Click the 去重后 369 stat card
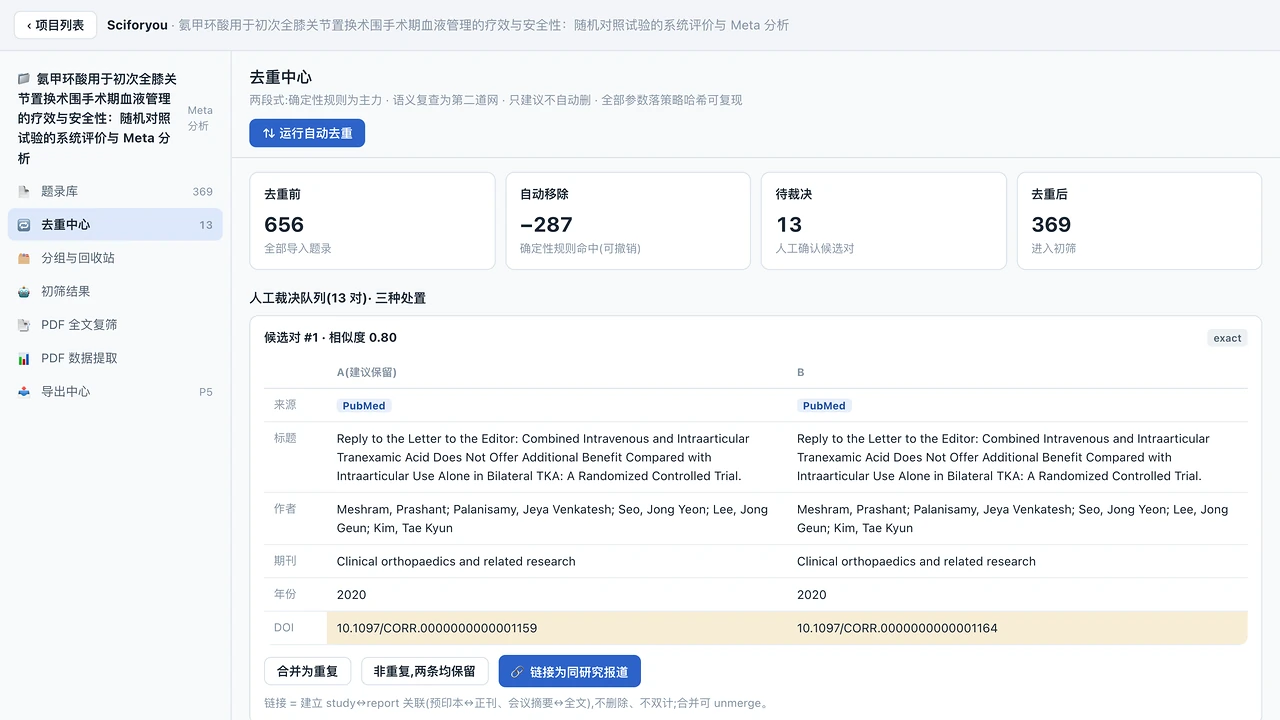Image resolution: width=1280 pixels, height=720 pixels. point(1139,221)
